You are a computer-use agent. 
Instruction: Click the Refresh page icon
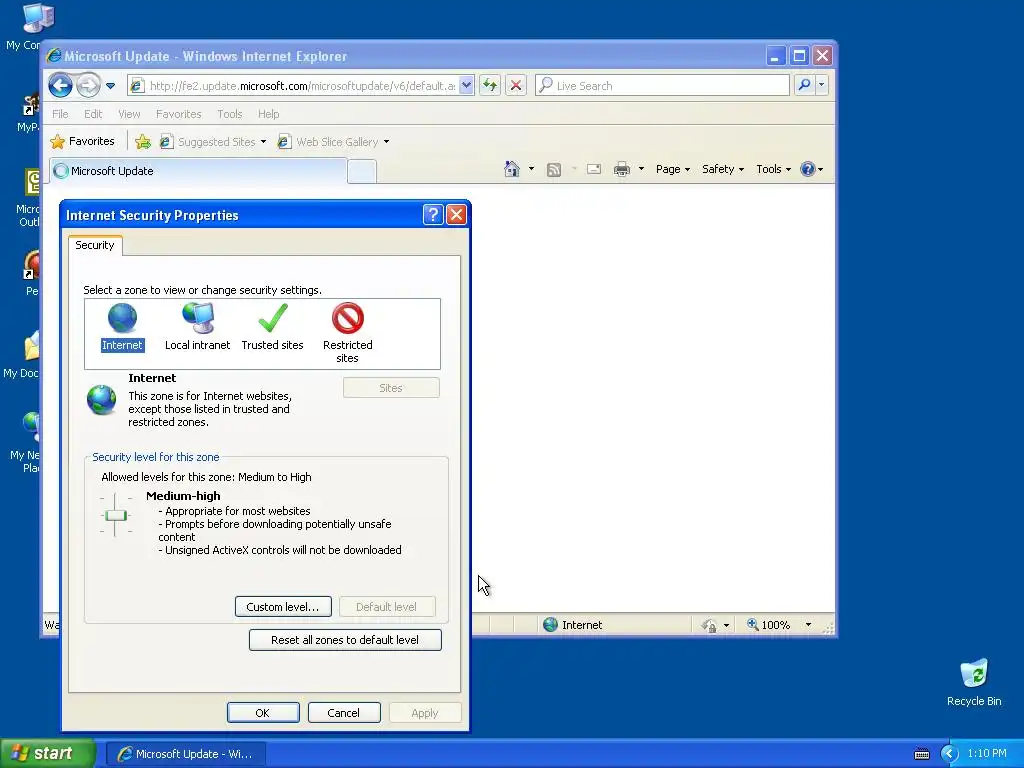[490, 86]
